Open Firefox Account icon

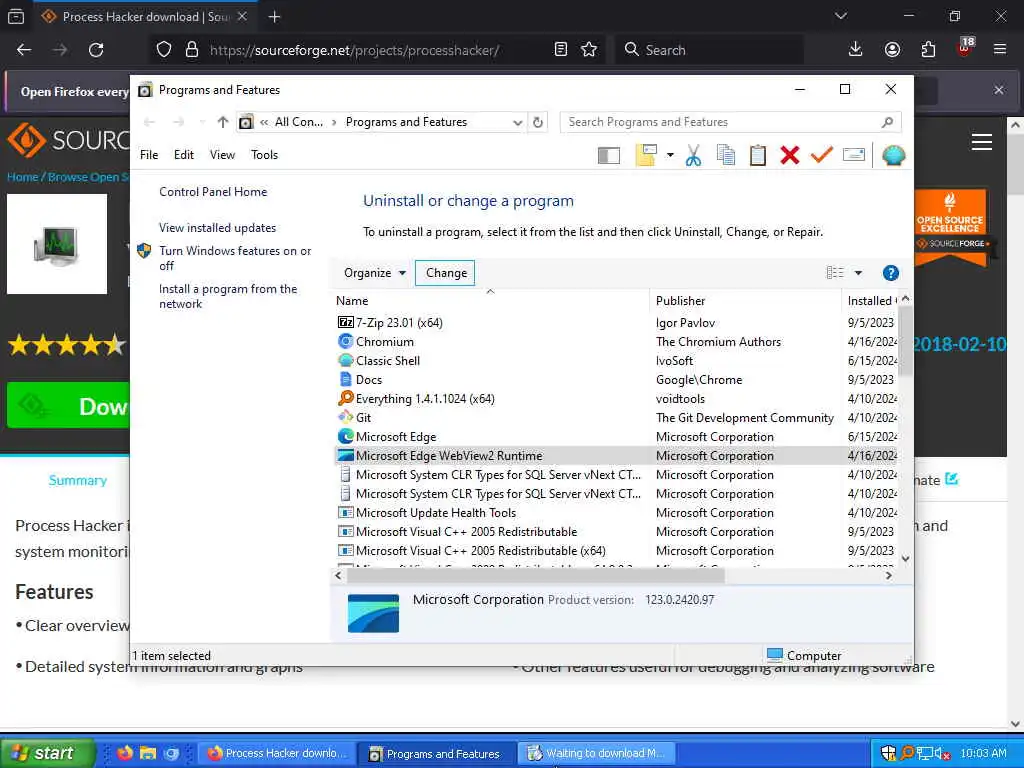click(892, 50)
